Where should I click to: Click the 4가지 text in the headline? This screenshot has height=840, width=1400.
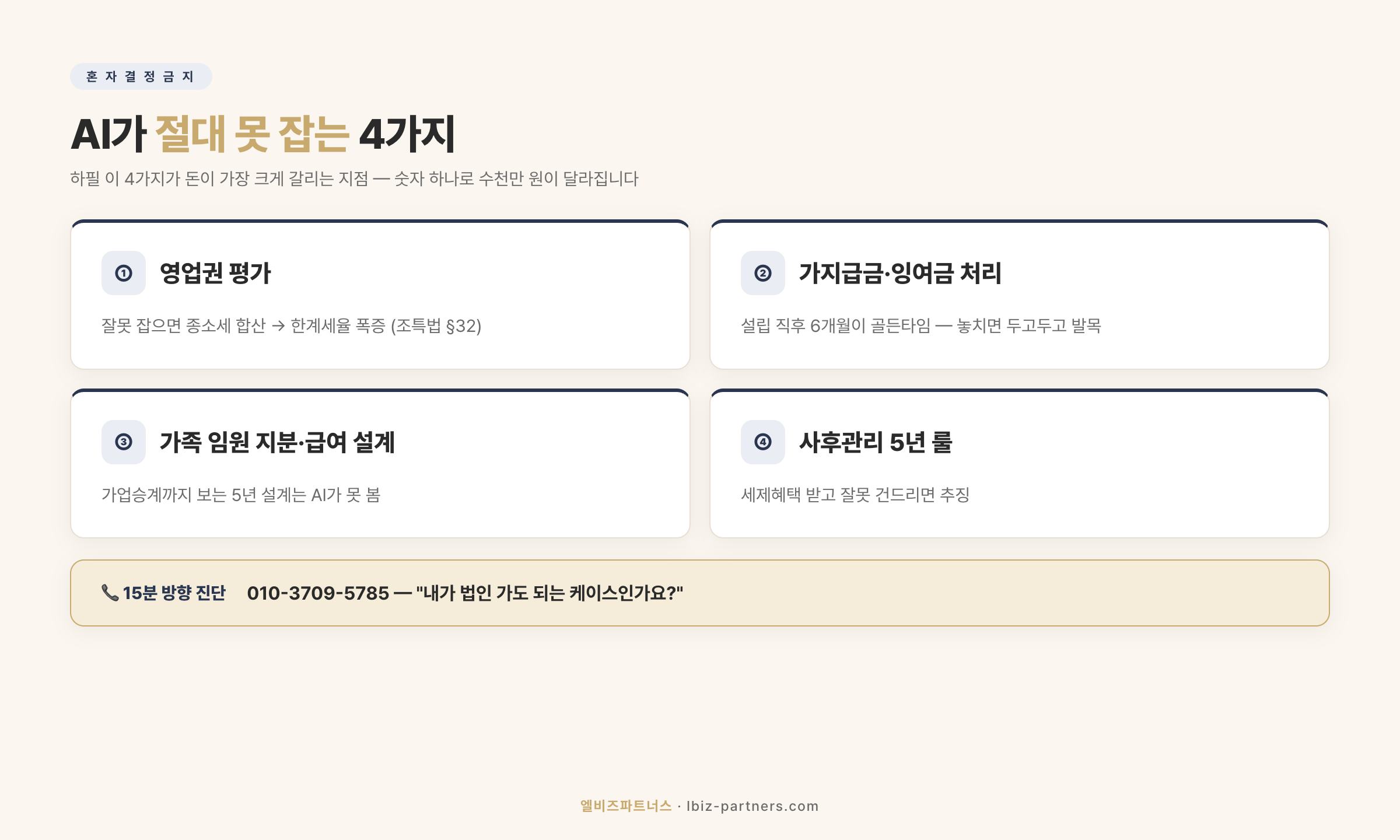click(407, 134)
